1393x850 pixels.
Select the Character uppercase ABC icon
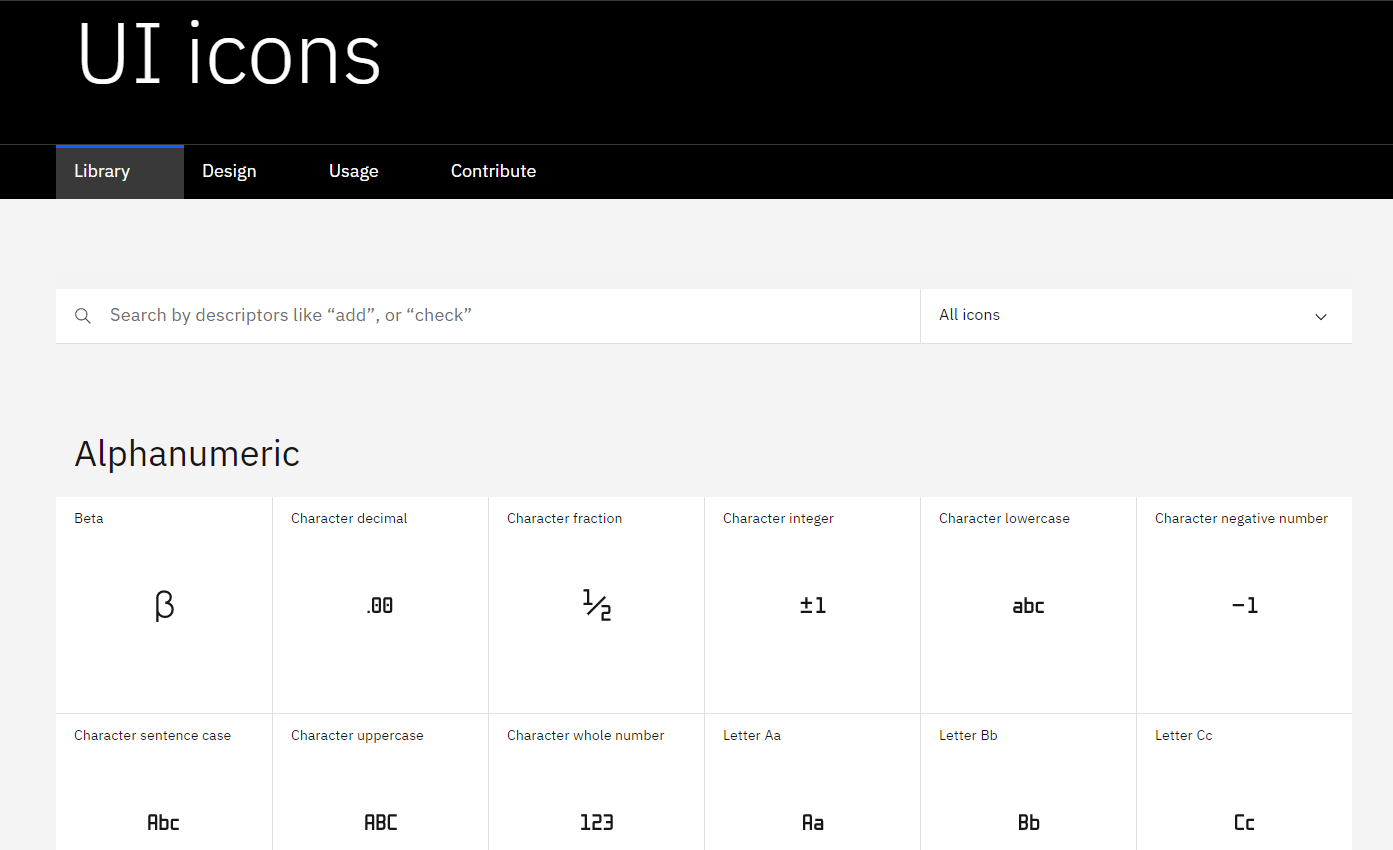pyautogui.click(x=380, y=822)
